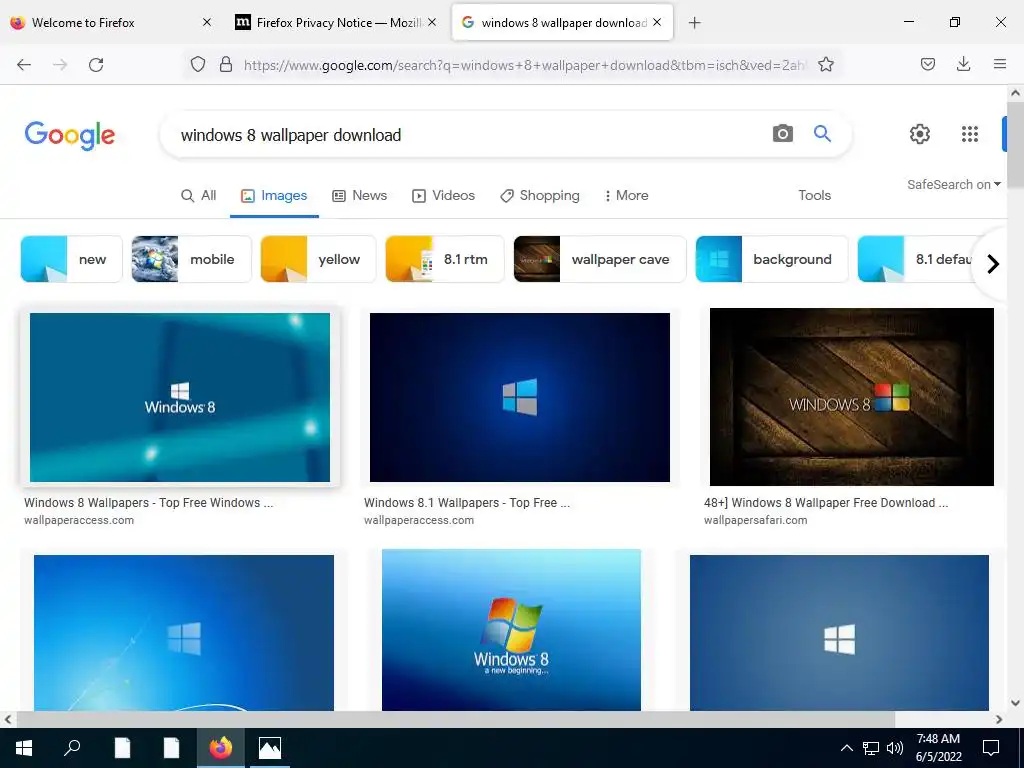
Task: Open the Photos app in taskbar
Action: pos(270,748)
